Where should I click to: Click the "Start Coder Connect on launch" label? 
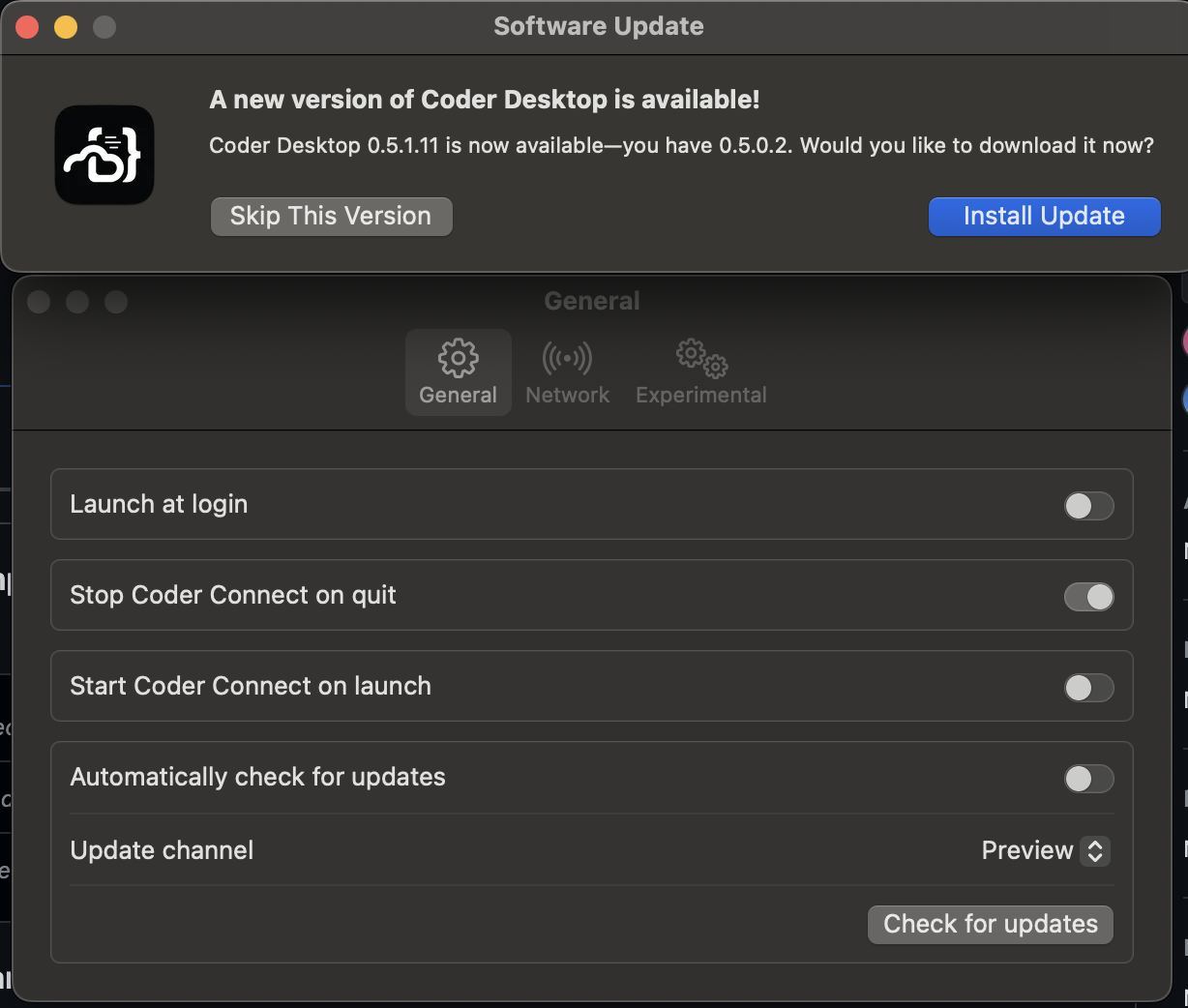pyautogui.click(x=251, y=686)
